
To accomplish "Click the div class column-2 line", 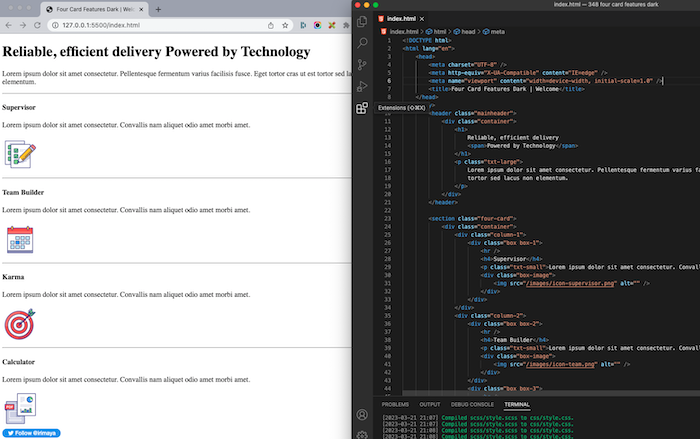I will tap(490, 316).
